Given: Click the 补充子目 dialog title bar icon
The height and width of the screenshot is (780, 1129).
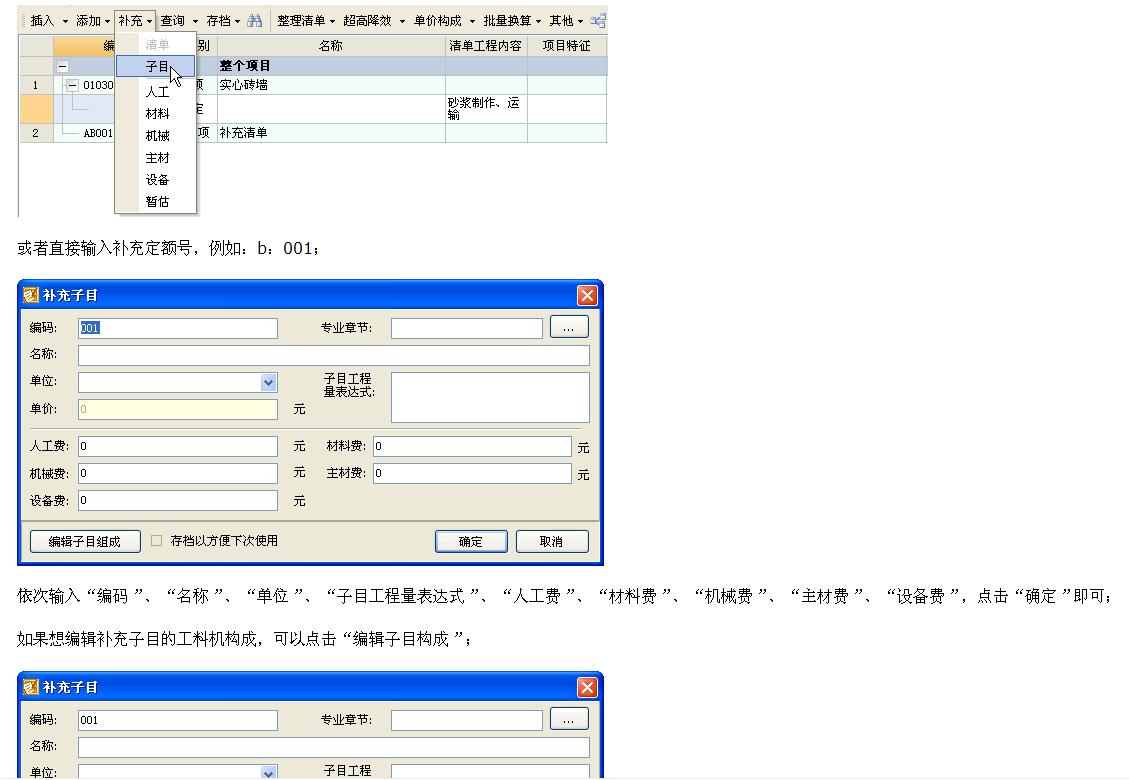Looking at the screenshot, I should coord(28,294).
